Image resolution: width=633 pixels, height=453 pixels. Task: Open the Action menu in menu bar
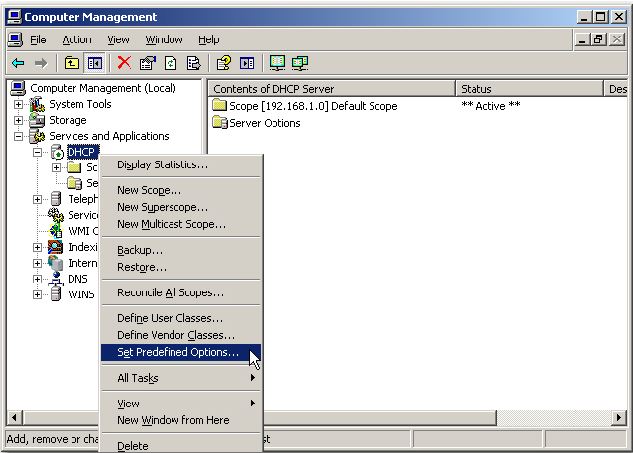[77, 39]
